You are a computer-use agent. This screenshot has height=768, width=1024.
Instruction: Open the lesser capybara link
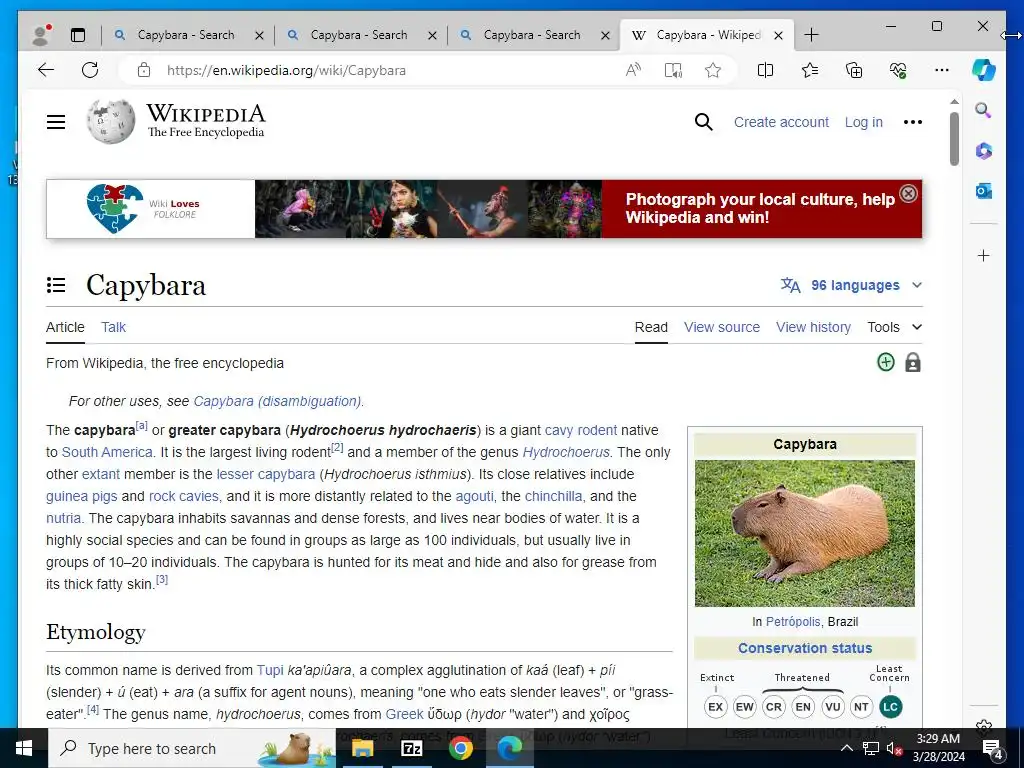tap(266, 474)
